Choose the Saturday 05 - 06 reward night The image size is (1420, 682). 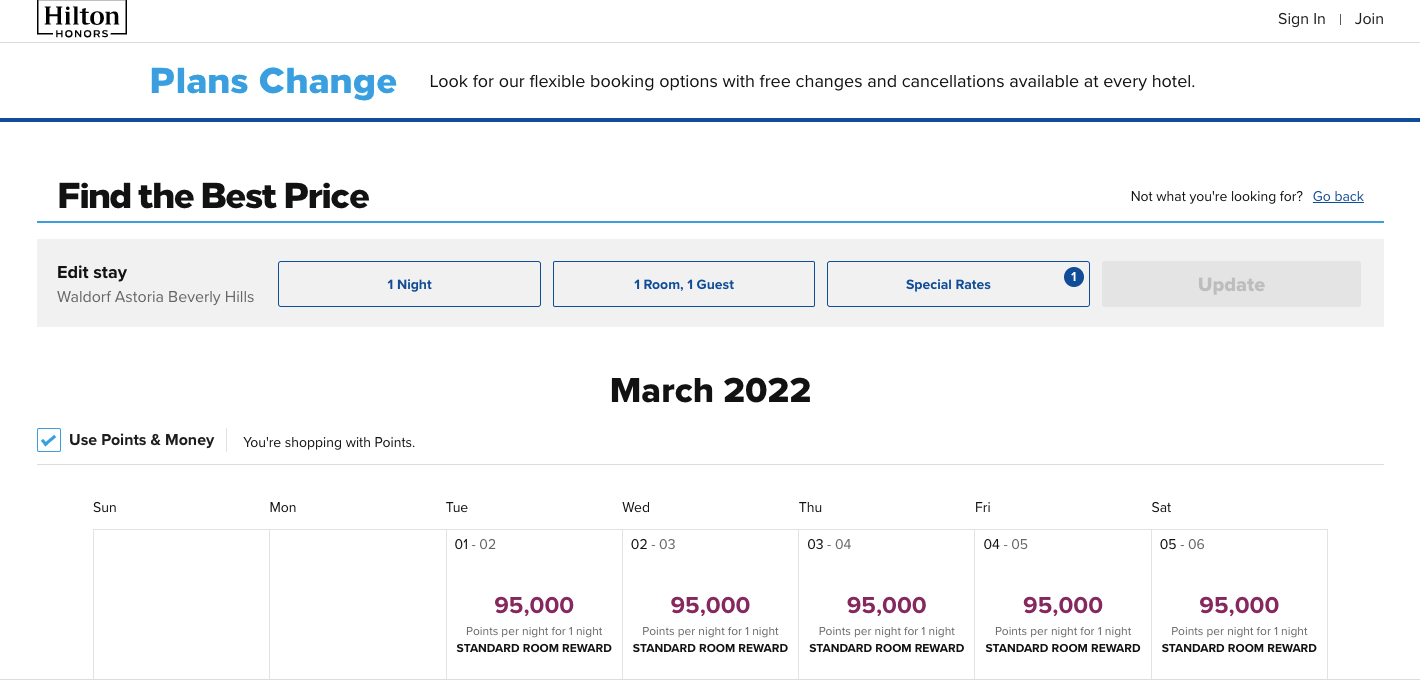point(1239,605)
